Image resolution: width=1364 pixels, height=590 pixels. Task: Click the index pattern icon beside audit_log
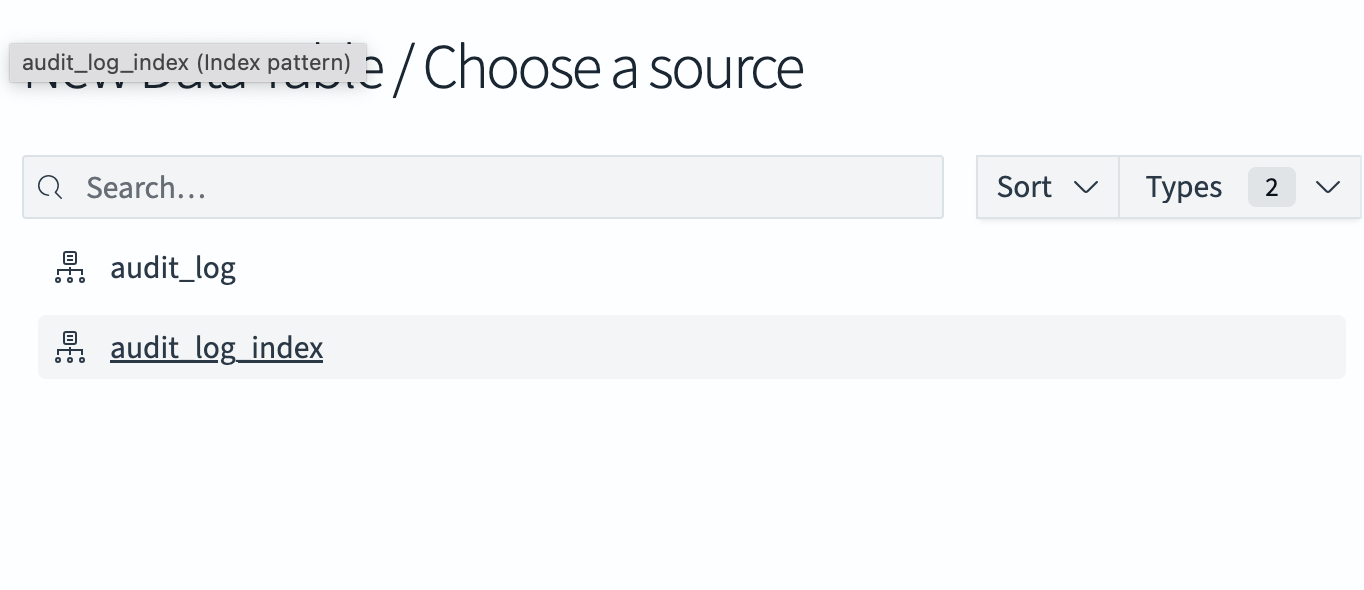pos(70,267)
